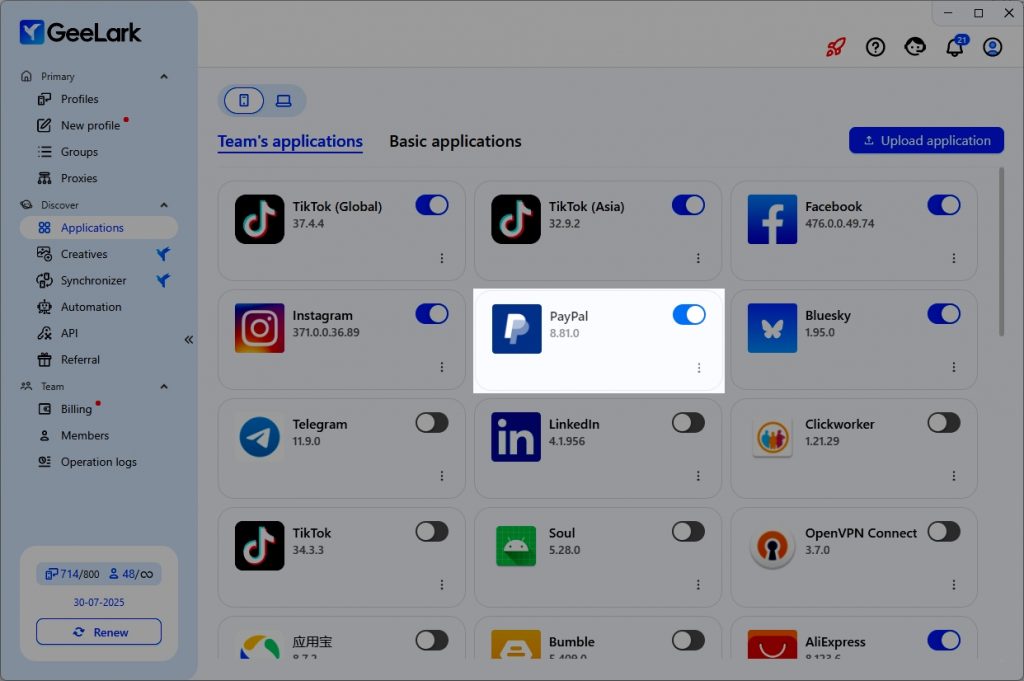Click the OpenVPN Connect app icon

point(772,546)
